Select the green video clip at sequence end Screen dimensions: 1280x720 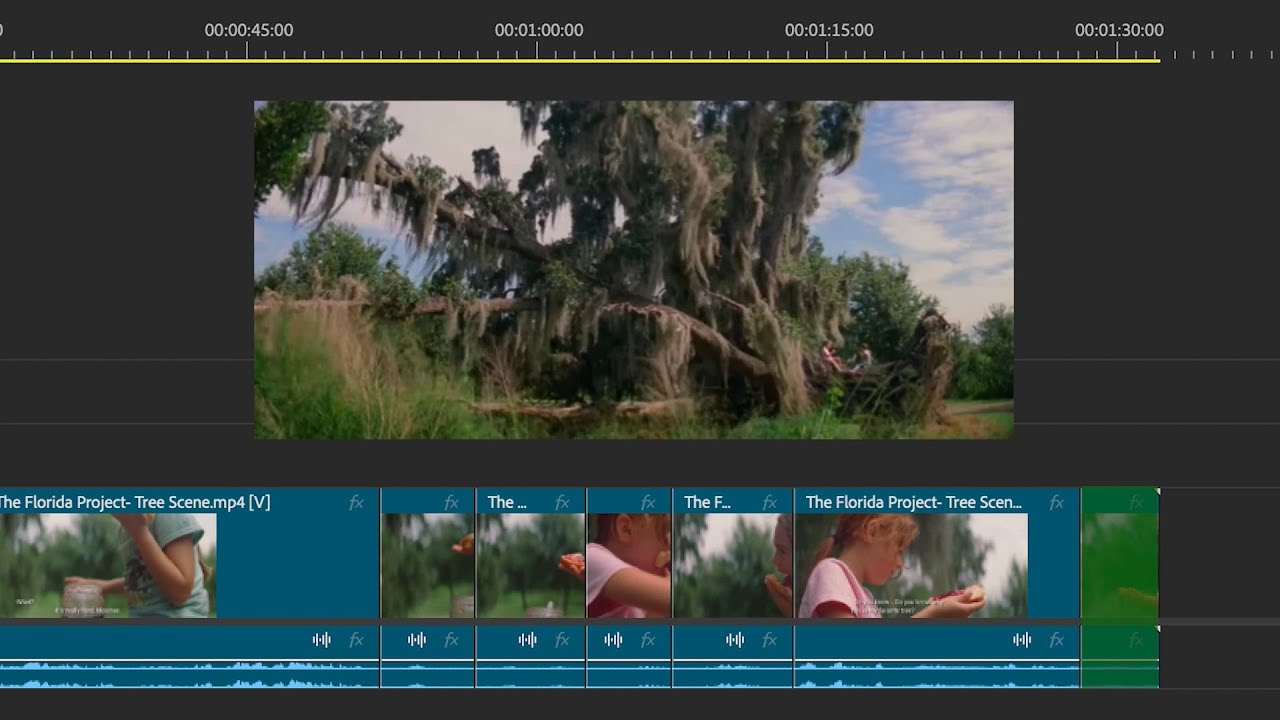click(1120, 553)
